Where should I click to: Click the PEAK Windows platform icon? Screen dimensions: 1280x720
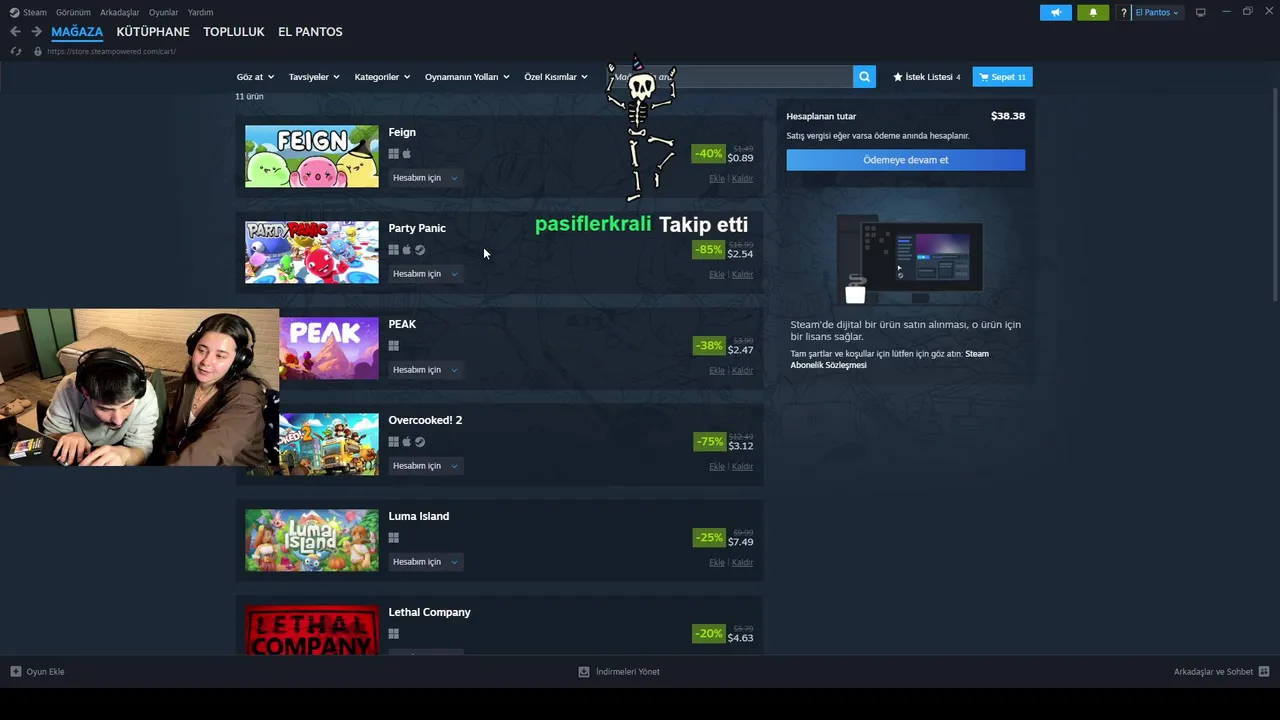(394, 346)
